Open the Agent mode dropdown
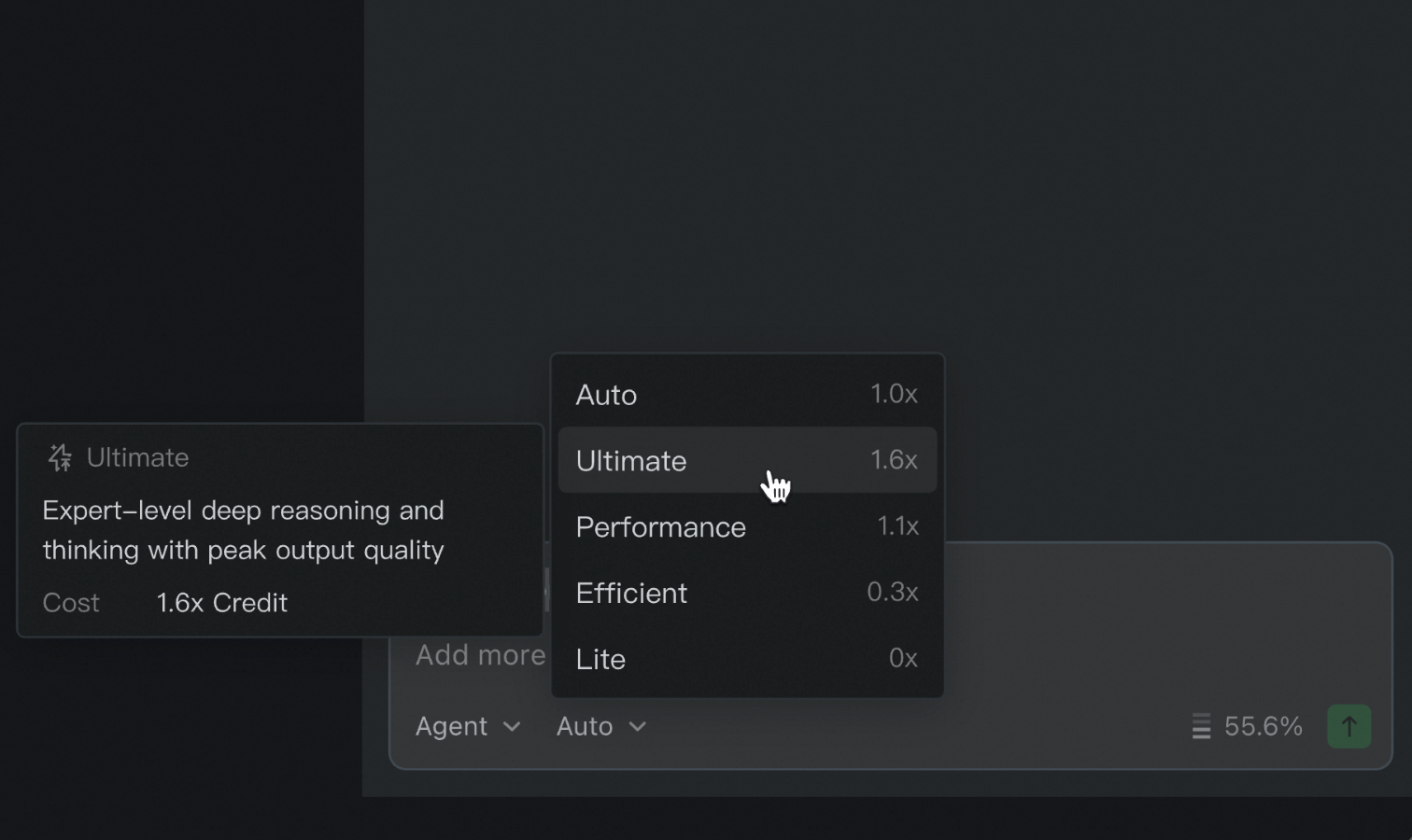Viewport: 1412px width, 840px height. tap(467, 726)
